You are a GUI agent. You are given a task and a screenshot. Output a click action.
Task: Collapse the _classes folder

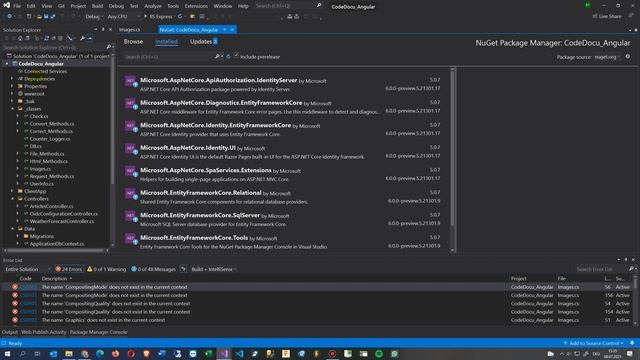tap(13, 109)
